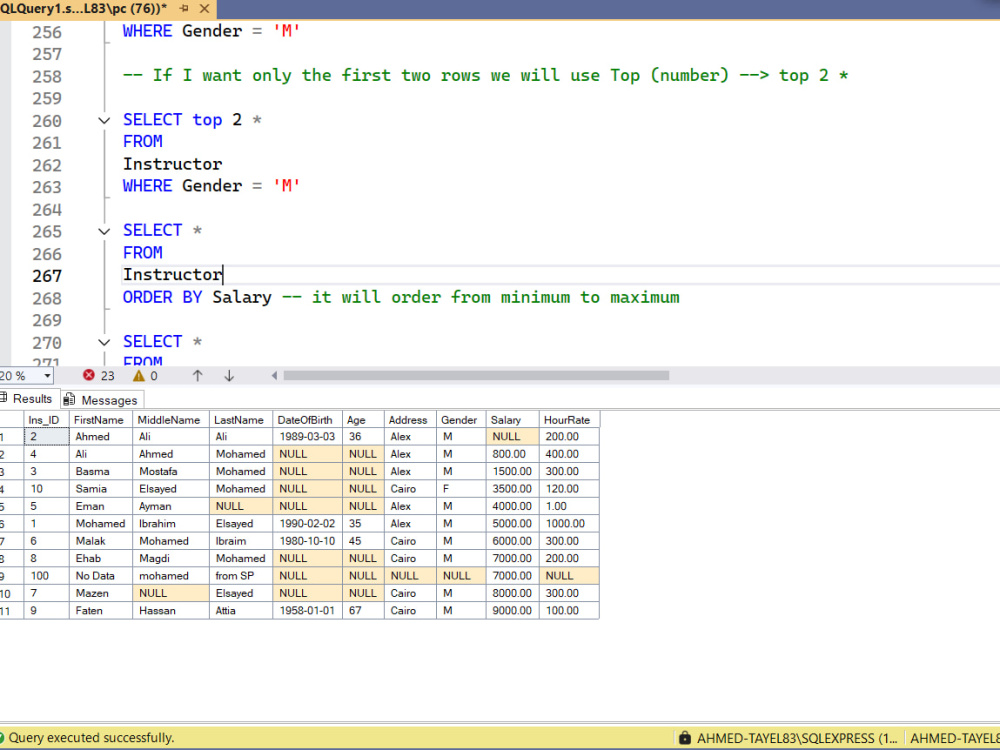
Task: Select the 3500.00 salary cell
Action: [x=513, y=489]
